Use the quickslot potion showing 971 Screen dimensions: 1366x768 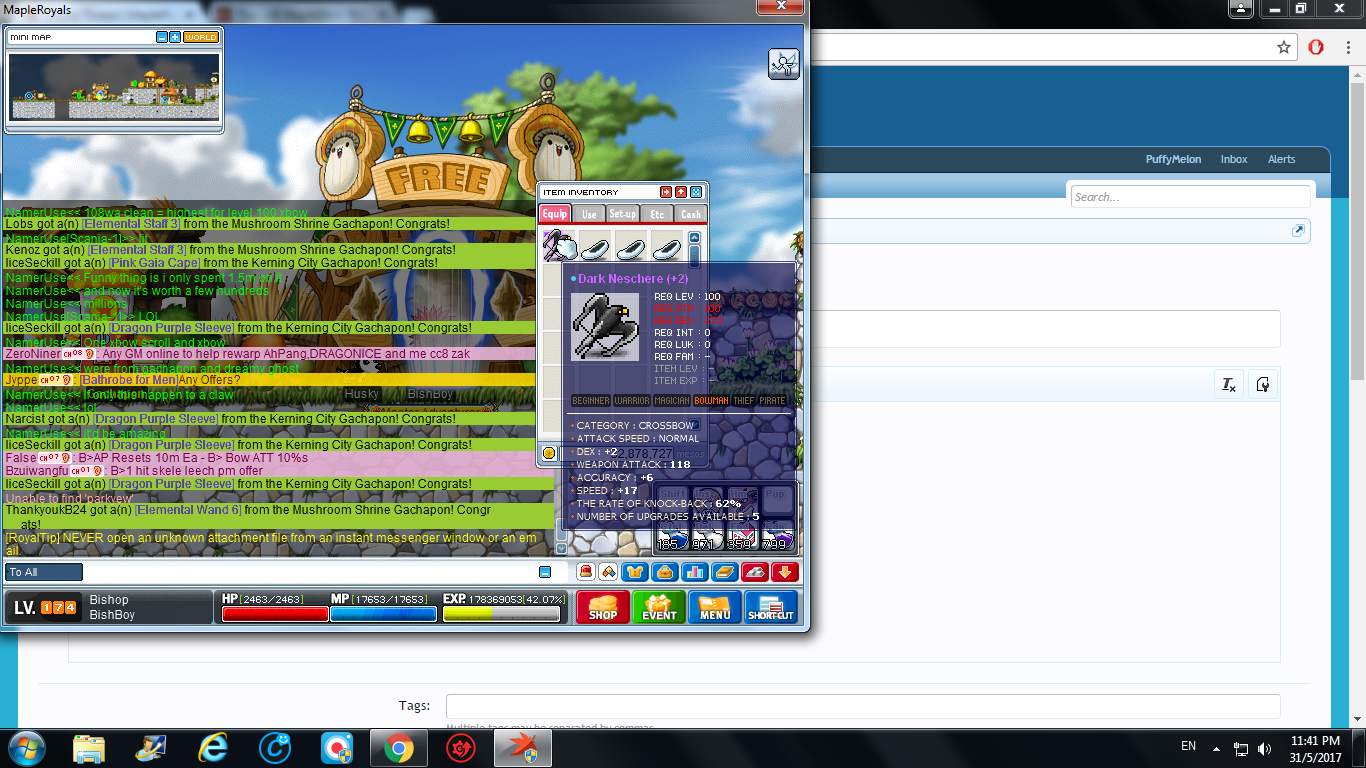[x=706, y=536]
